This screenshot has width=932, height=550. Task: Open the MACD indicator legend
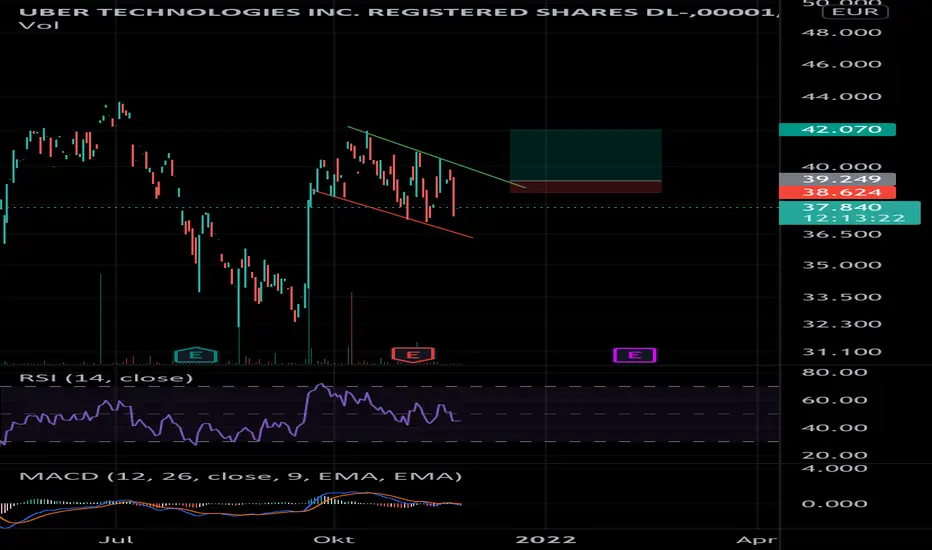tap(240, 476)
